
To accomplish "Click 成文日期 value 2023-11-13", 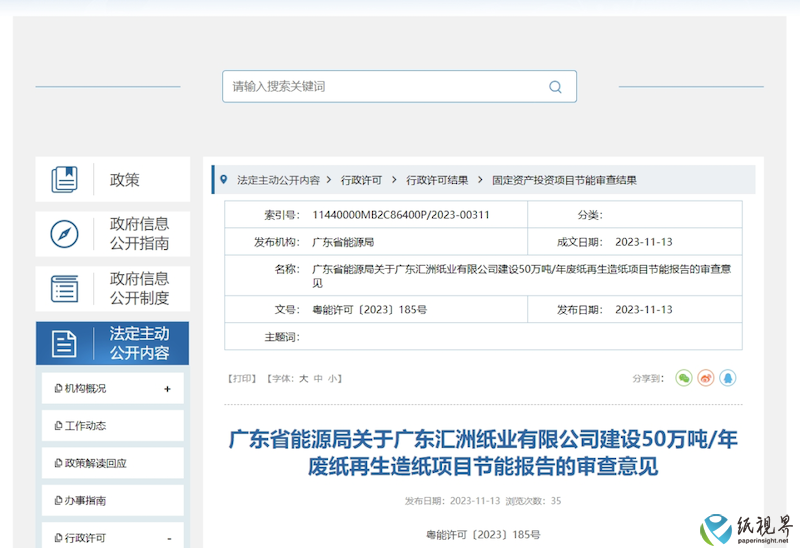I will pyautogui.click(x=644, y=242).
